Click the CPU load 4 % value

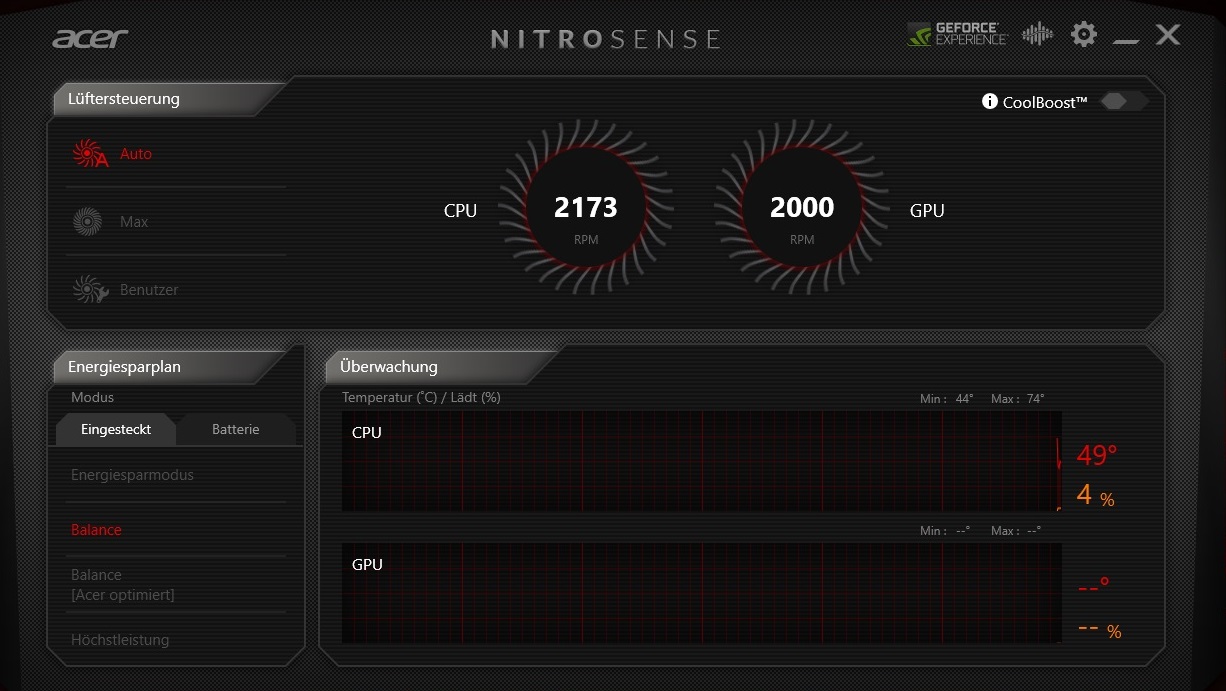coord(1095,494)
